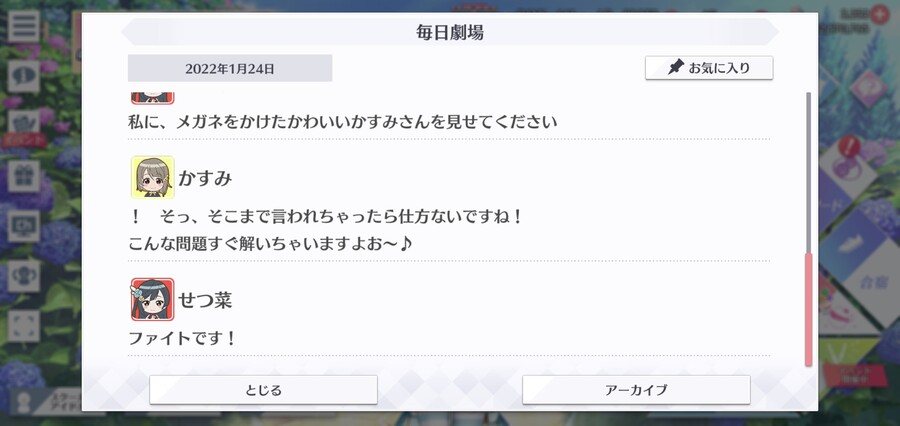Tap the red plus icon beside currency

coord(879,15)
